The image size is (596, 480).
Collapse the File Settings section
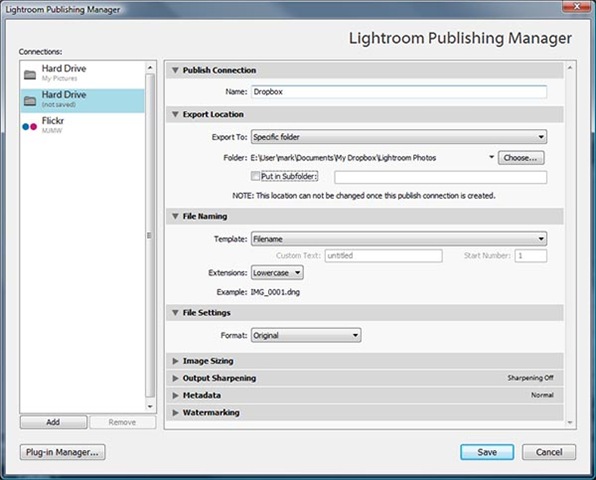click(x=175, y=313)
